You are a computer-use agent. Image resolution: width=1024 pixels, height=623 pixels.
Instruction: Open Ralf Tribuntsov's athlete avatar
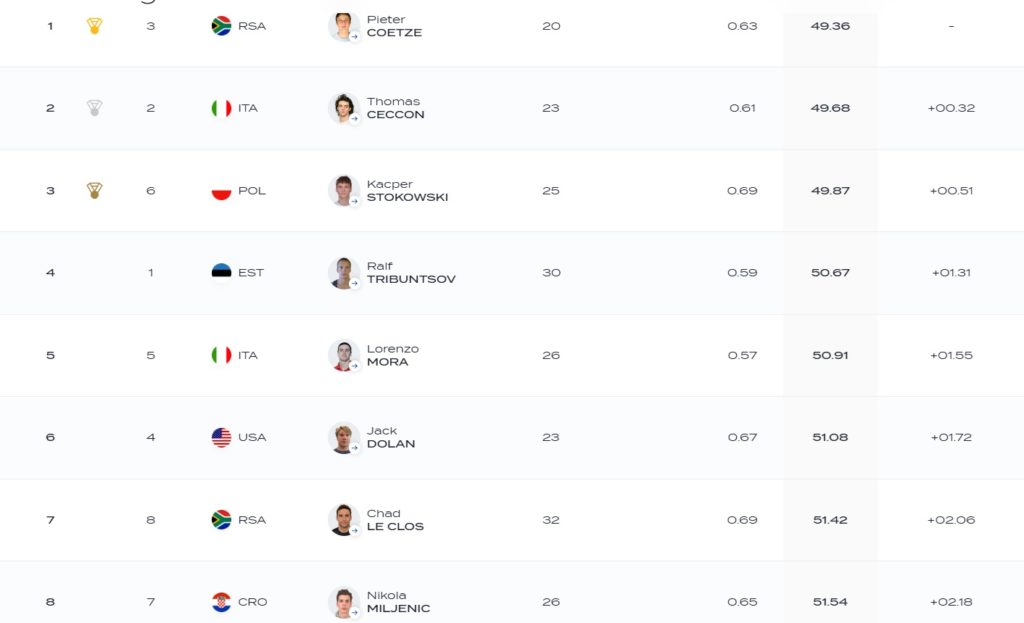344,273
